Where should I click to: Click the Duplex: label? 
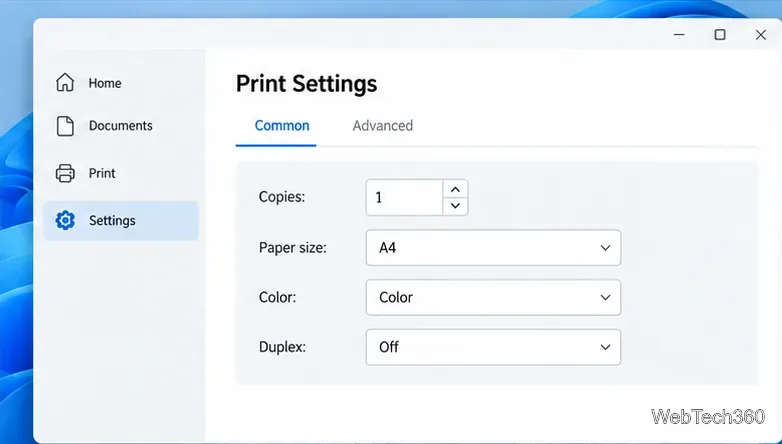pos(282,347)
